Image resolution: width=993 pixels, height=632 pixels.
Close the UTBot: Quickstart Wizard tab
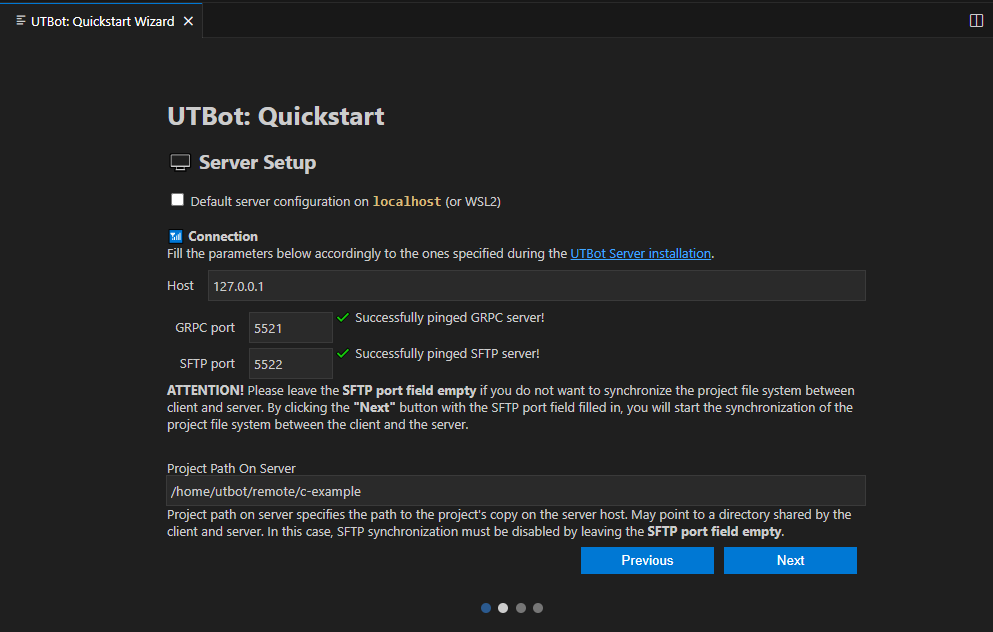188,21
